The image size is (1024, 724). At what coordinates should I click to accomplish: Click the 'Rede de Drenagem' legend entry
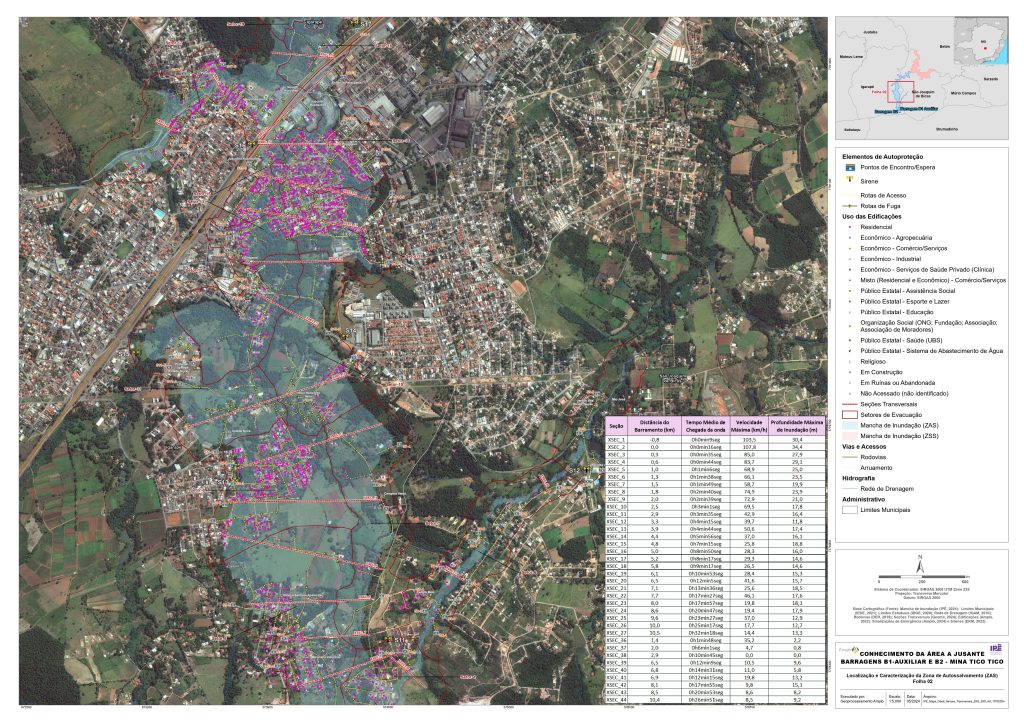[x=887, y=489]
